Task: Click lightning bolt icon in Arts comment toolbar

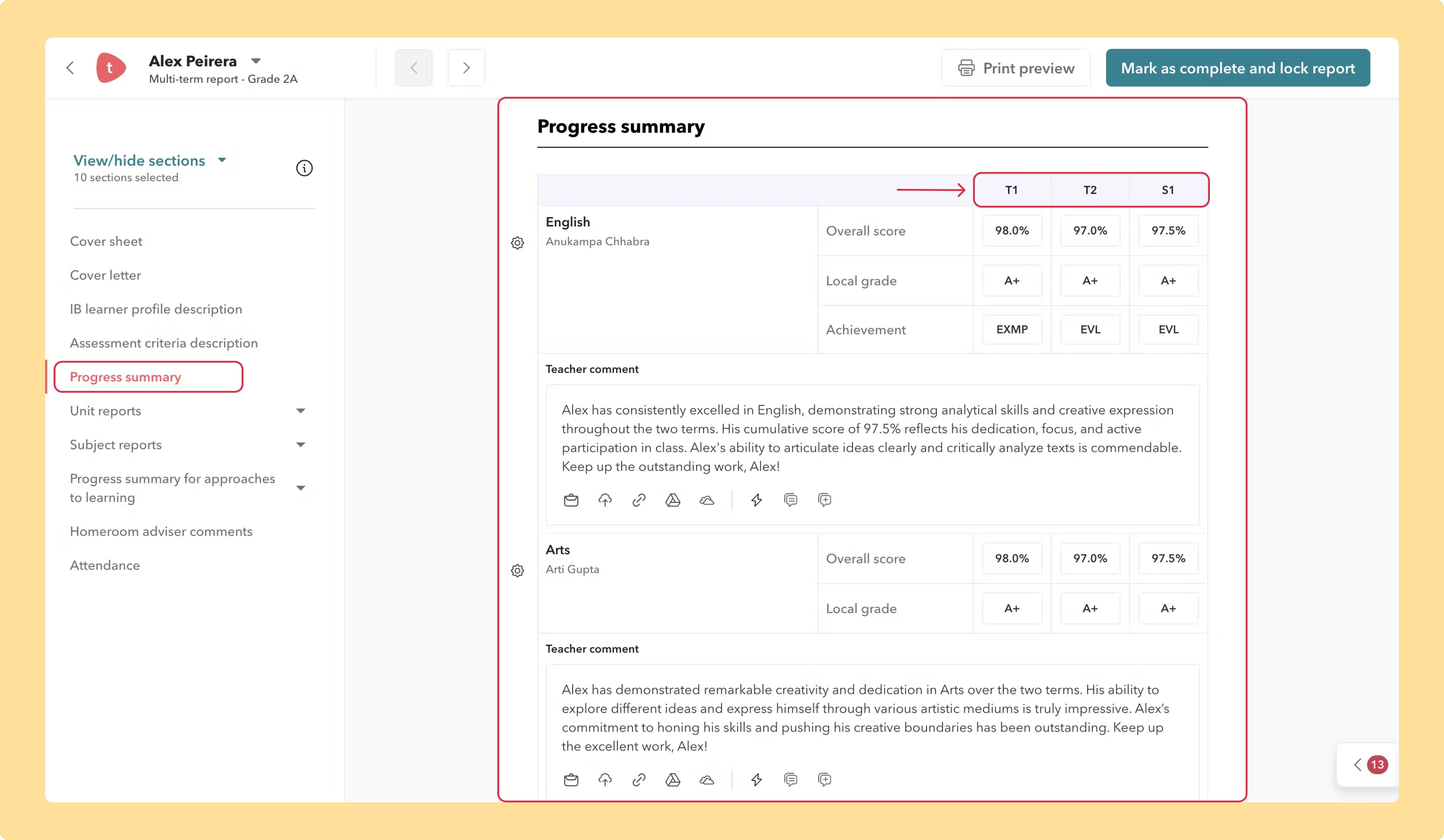Action: [x=756, y=779]
